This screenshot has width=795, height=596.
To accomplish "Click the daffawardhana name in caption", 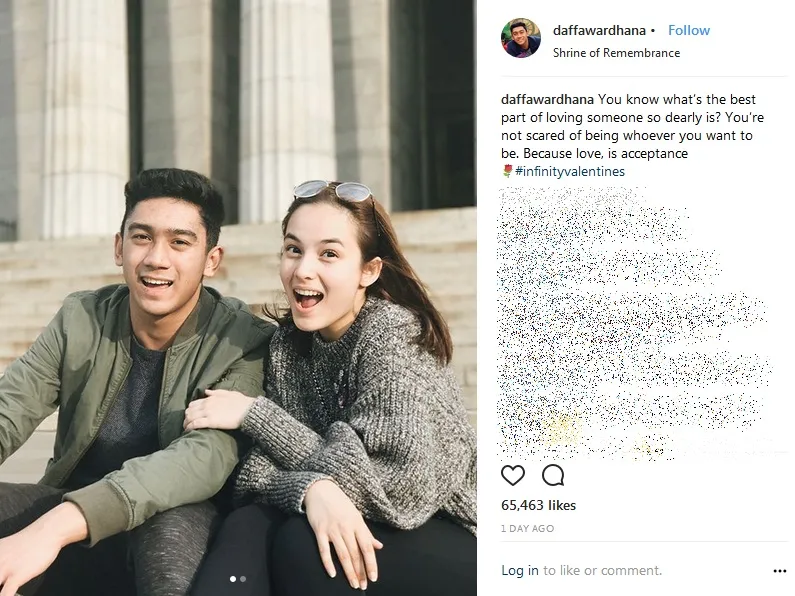I will (x=547, y=99).
